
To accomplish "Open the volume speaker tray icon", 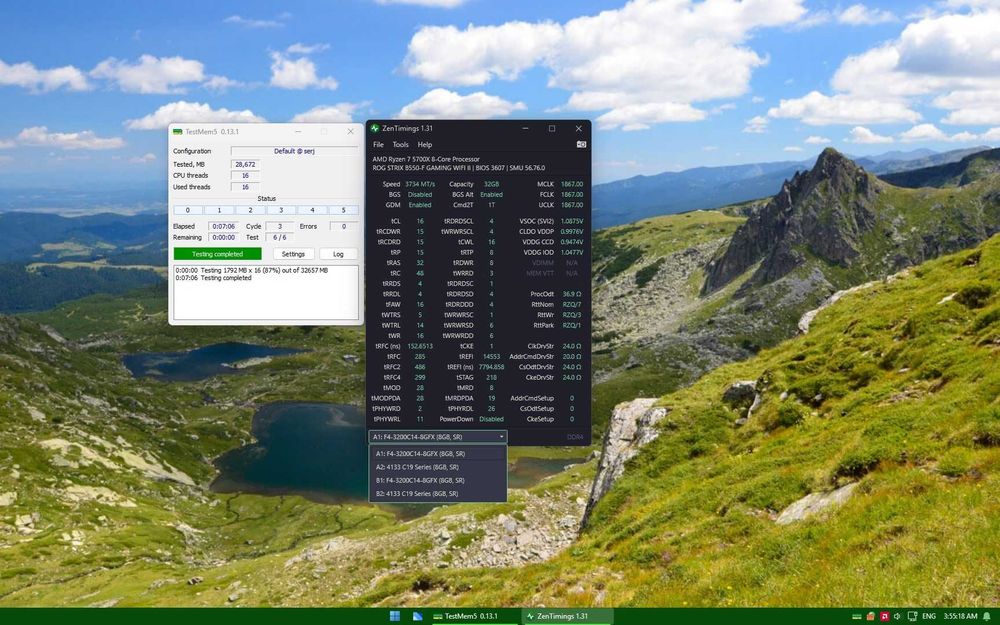I will 897,616.
